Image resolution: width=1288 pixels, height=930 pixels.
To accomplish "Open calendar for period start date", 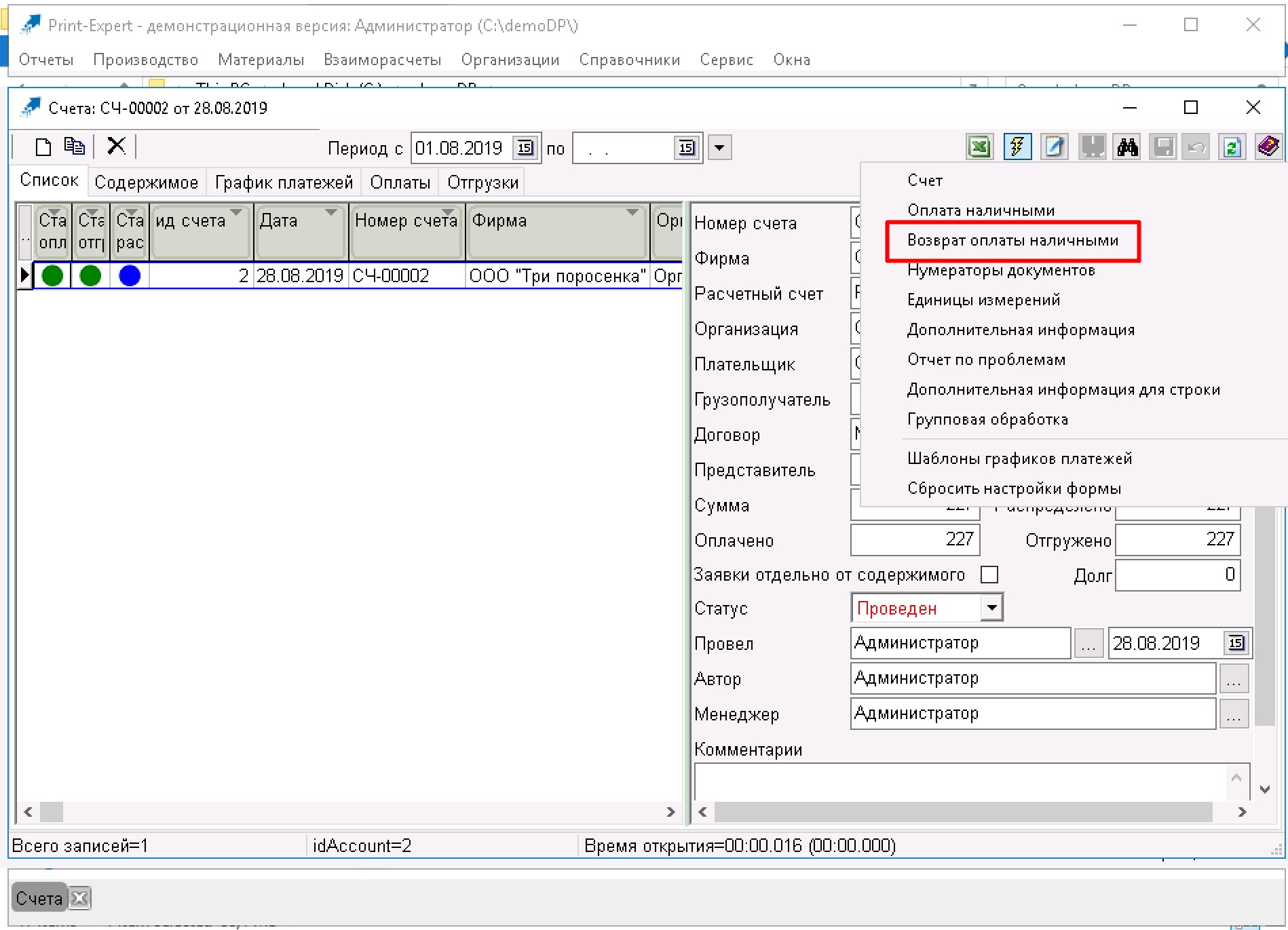I will 525,148.
